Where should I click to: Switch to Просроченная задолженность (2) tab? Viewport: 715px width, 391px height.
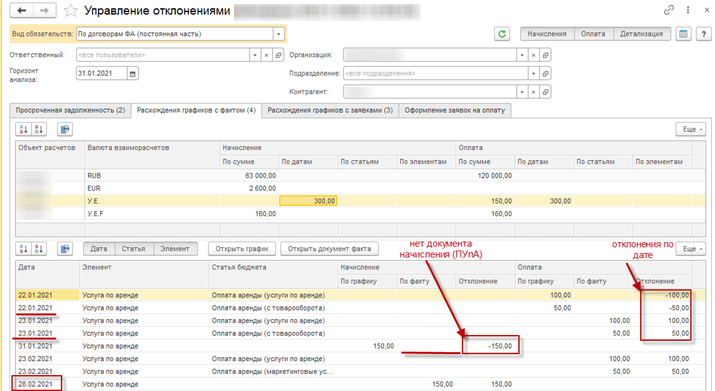[x=70, y=110]
